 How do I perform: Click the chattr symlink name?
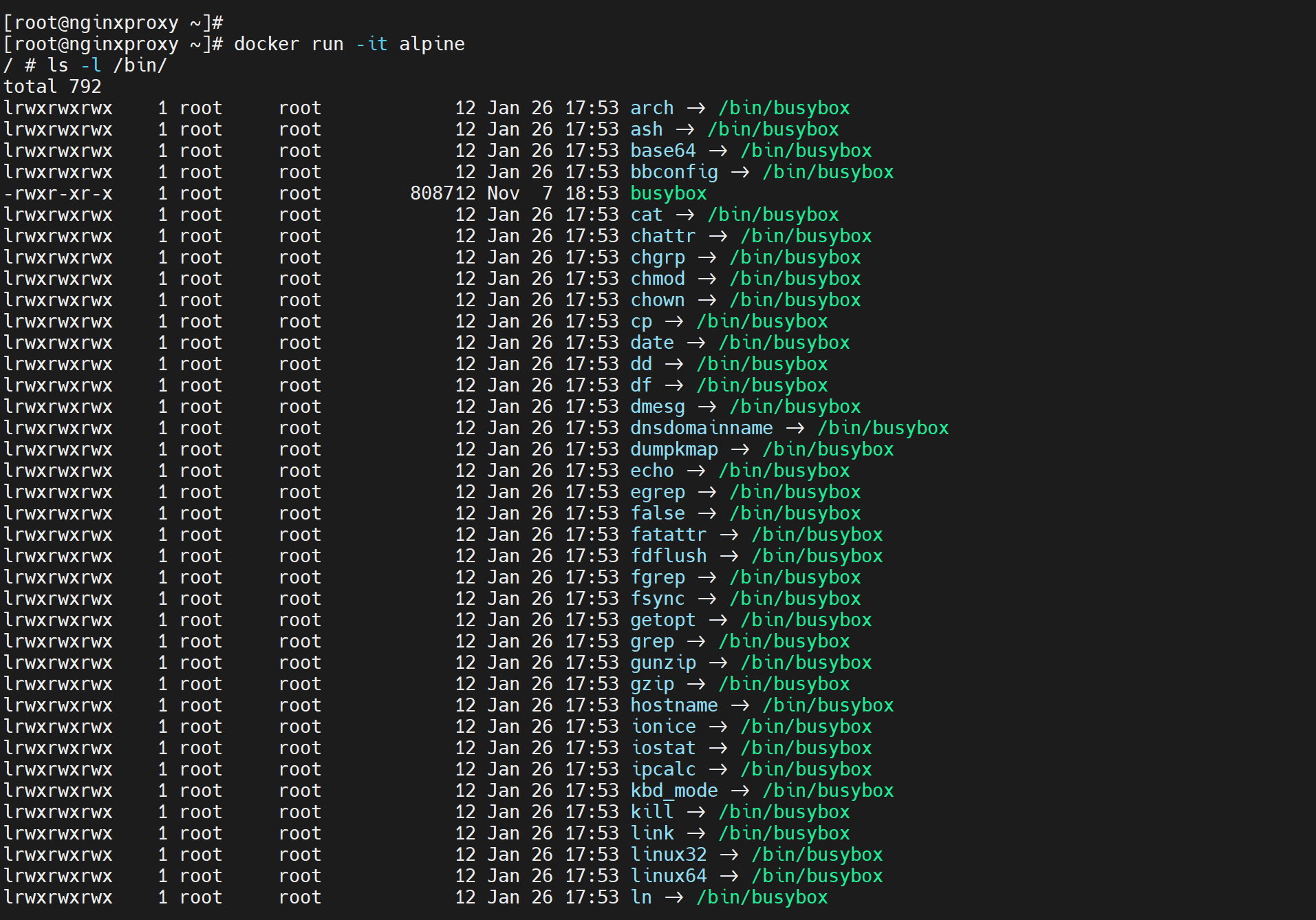click(x=662, y=236)
